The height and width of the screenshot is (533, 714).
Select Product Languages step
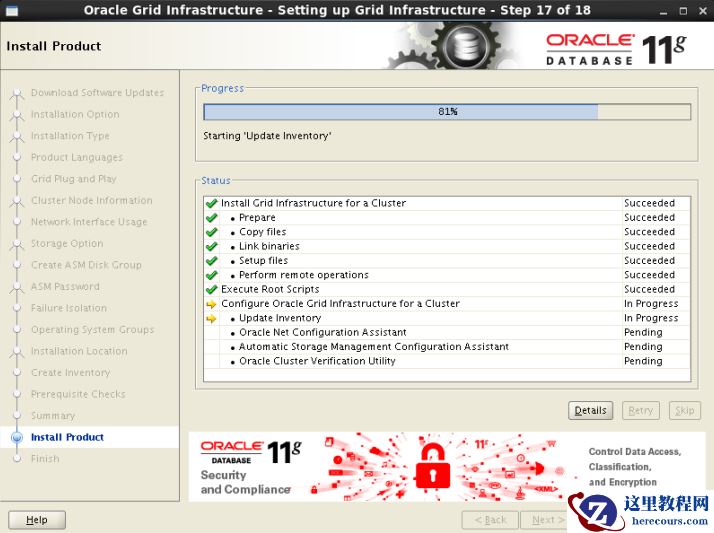coord(76,157)
